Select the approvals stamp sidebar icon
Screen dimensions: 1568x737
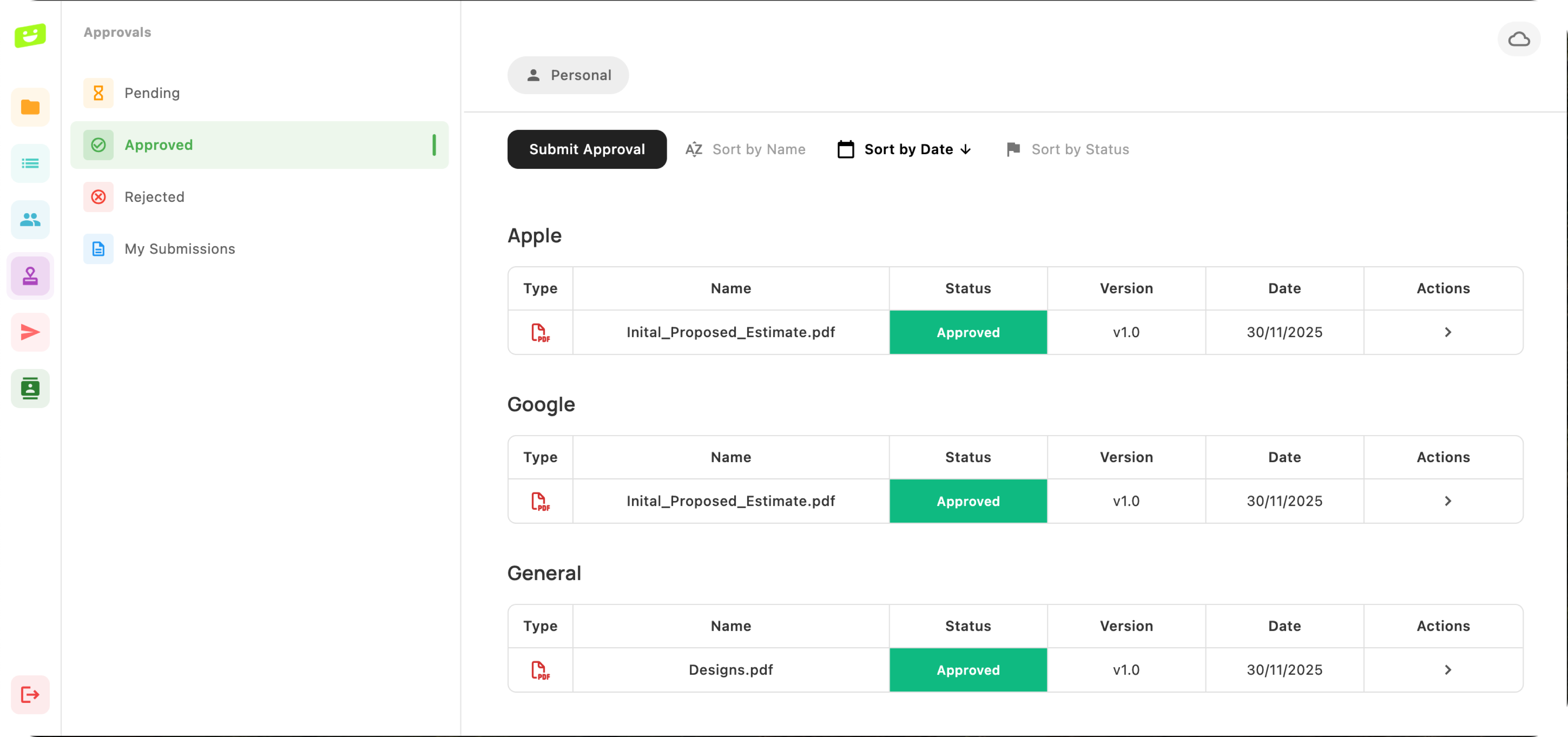pyautogui.click(x=30, y=276)
